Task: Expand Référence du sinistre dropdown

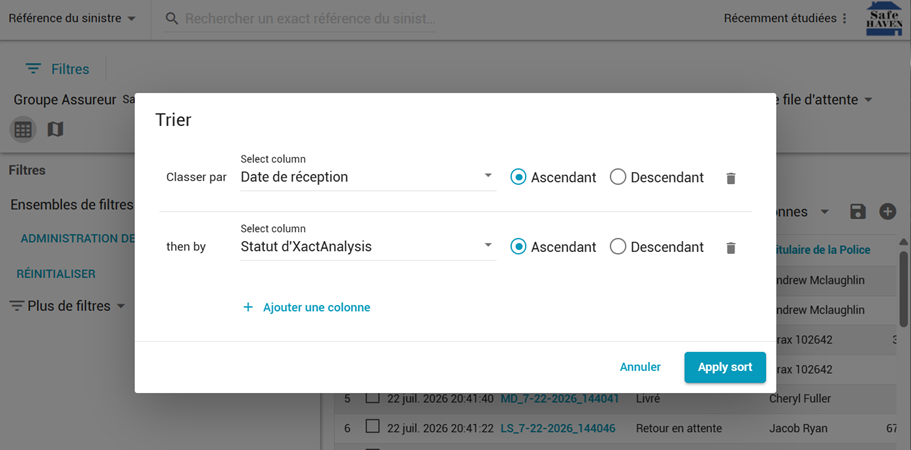Action: tap(72, 19)
